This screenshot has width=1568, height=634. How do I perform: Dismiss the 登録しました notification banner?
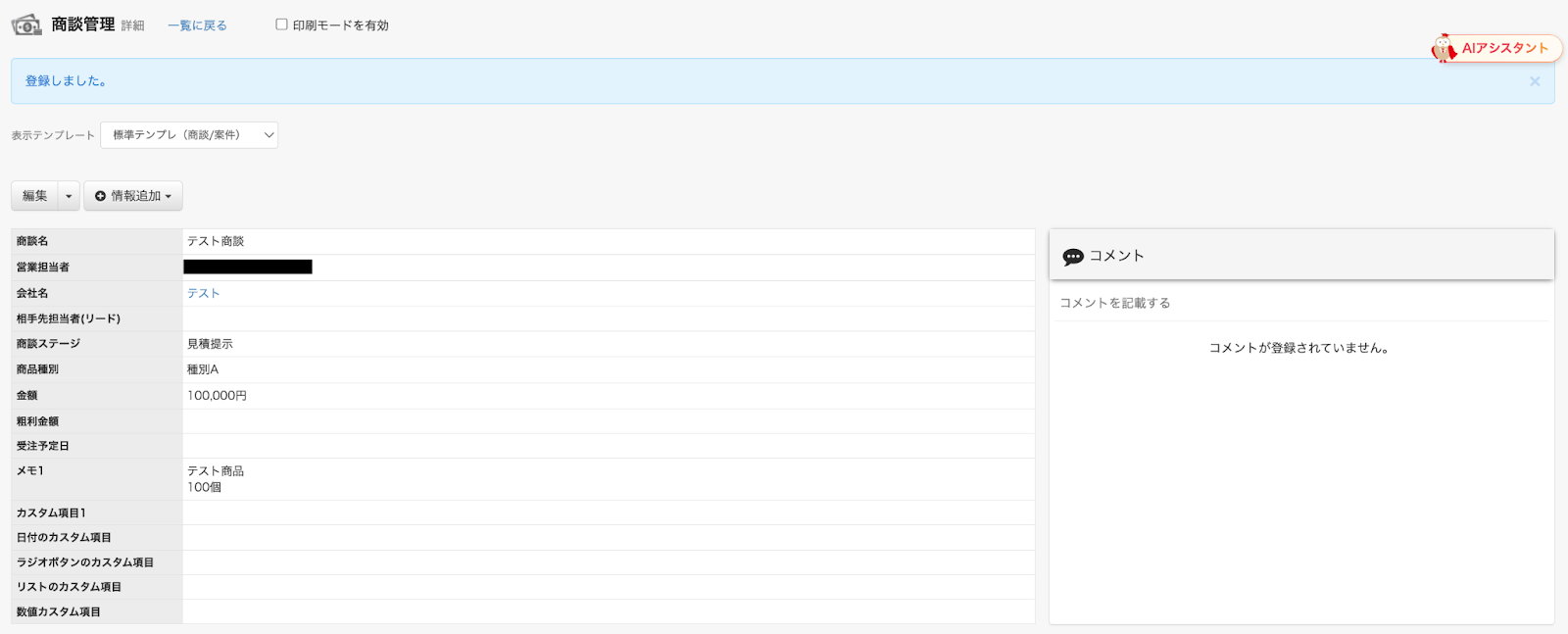[x=1535, y=81]
